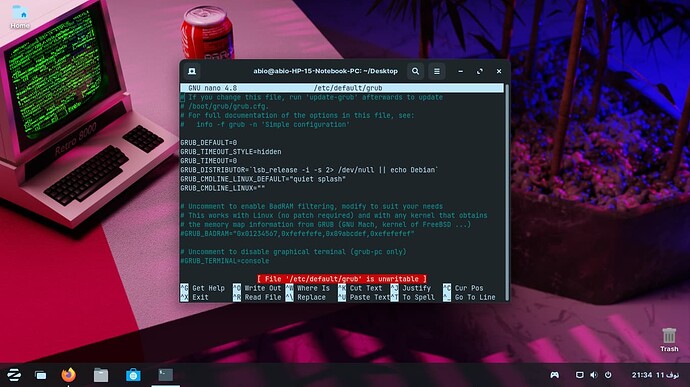The image size is (690, 387).
Task: Click the terminal vertical scrollbar
Action: pyautogui.click(x=506, y=192)
